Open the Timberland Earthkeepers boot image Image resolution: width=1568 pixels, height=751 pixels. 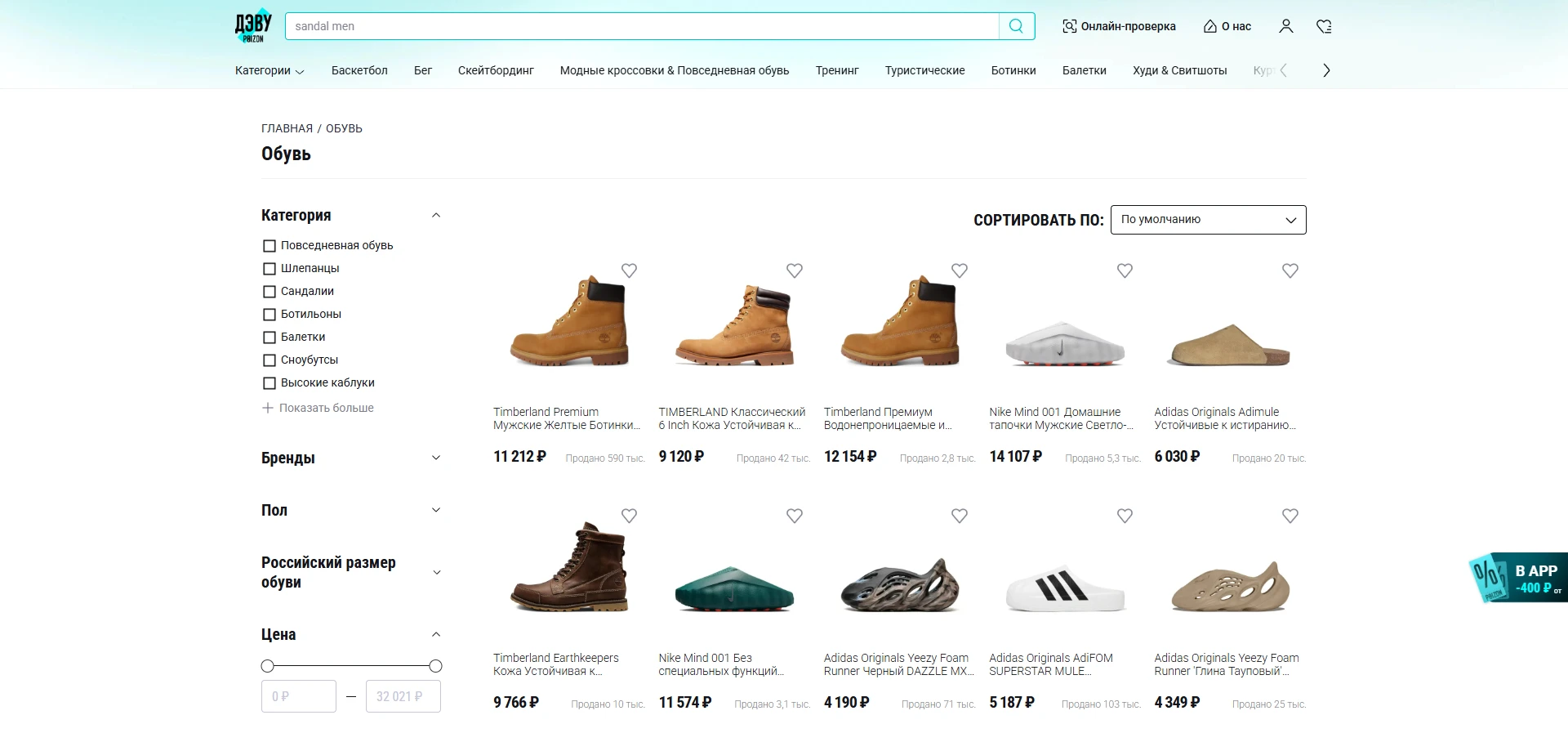click(569, 566)
